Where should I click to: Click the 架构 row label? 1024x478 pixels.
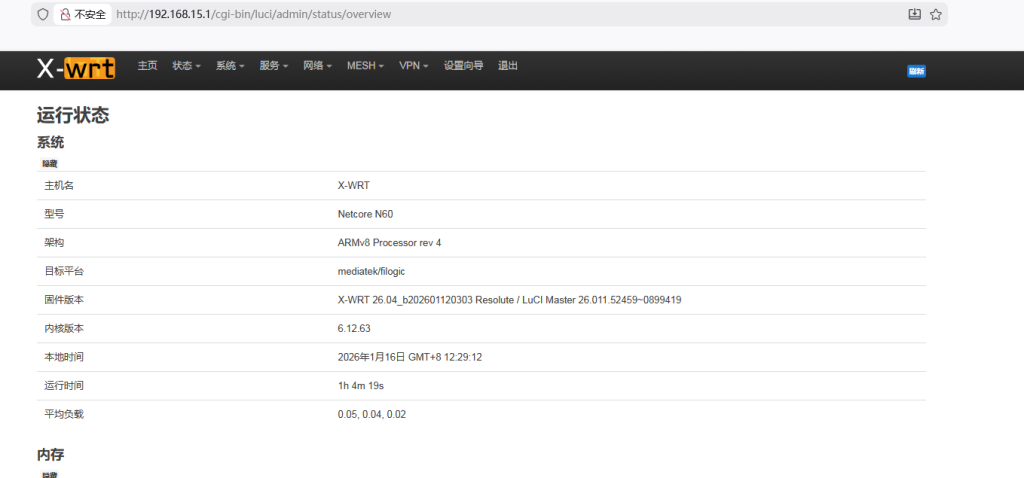pyautogui.click(x=54, y=243)
